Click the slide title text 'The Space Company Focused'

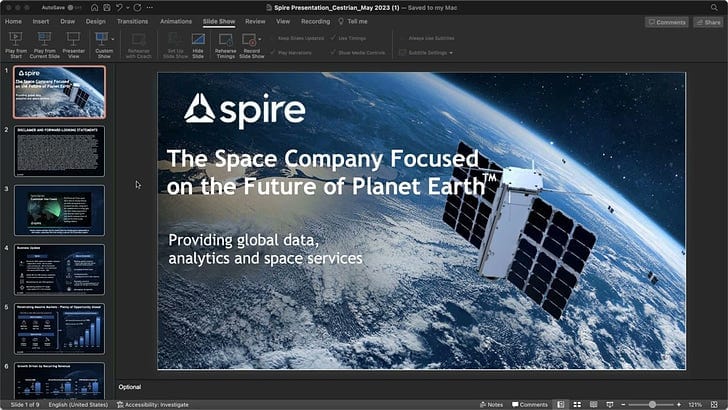coord(323,158)
